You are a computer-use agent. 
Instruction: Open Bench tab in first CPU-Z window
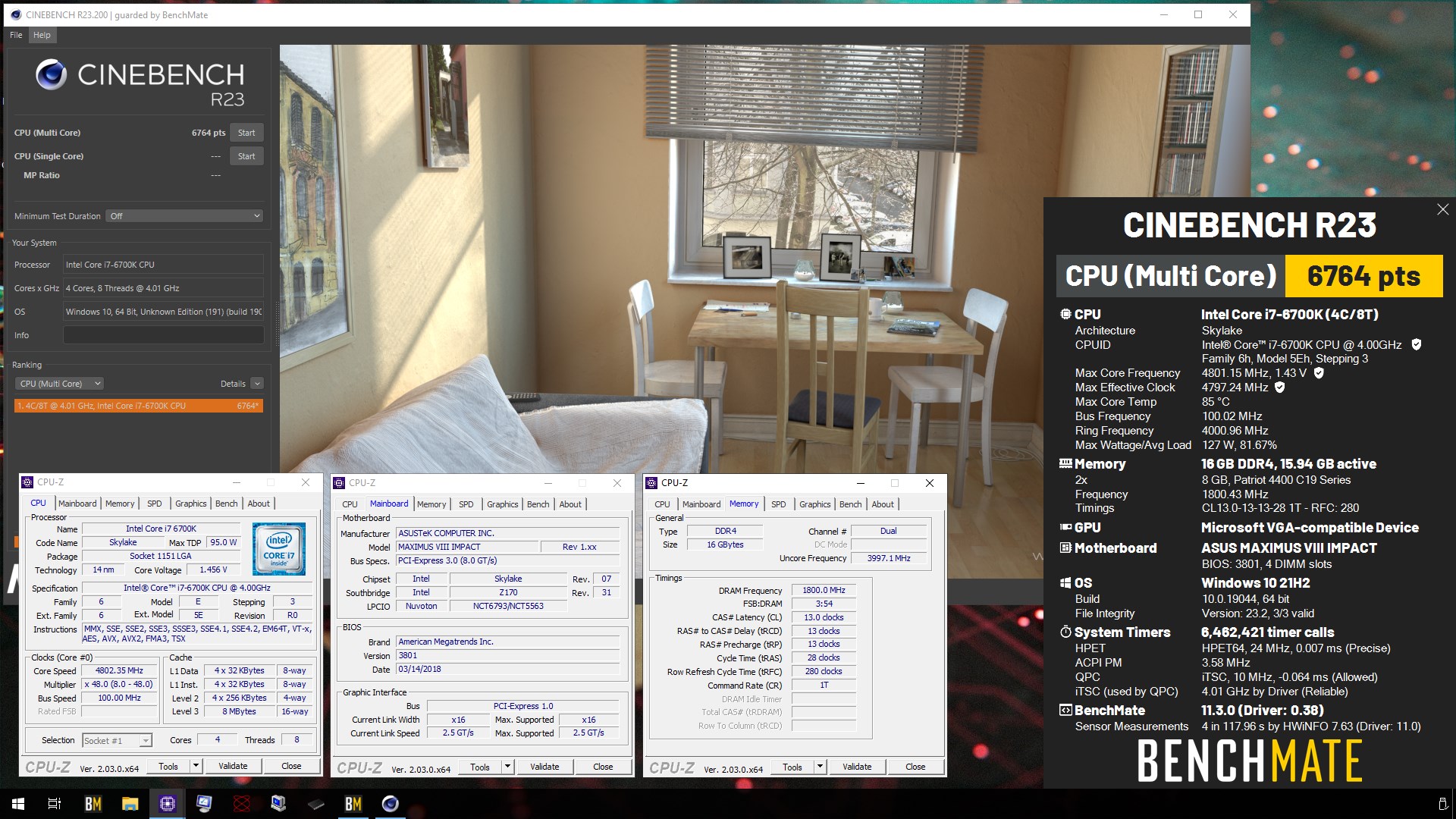tap(226, 504)
